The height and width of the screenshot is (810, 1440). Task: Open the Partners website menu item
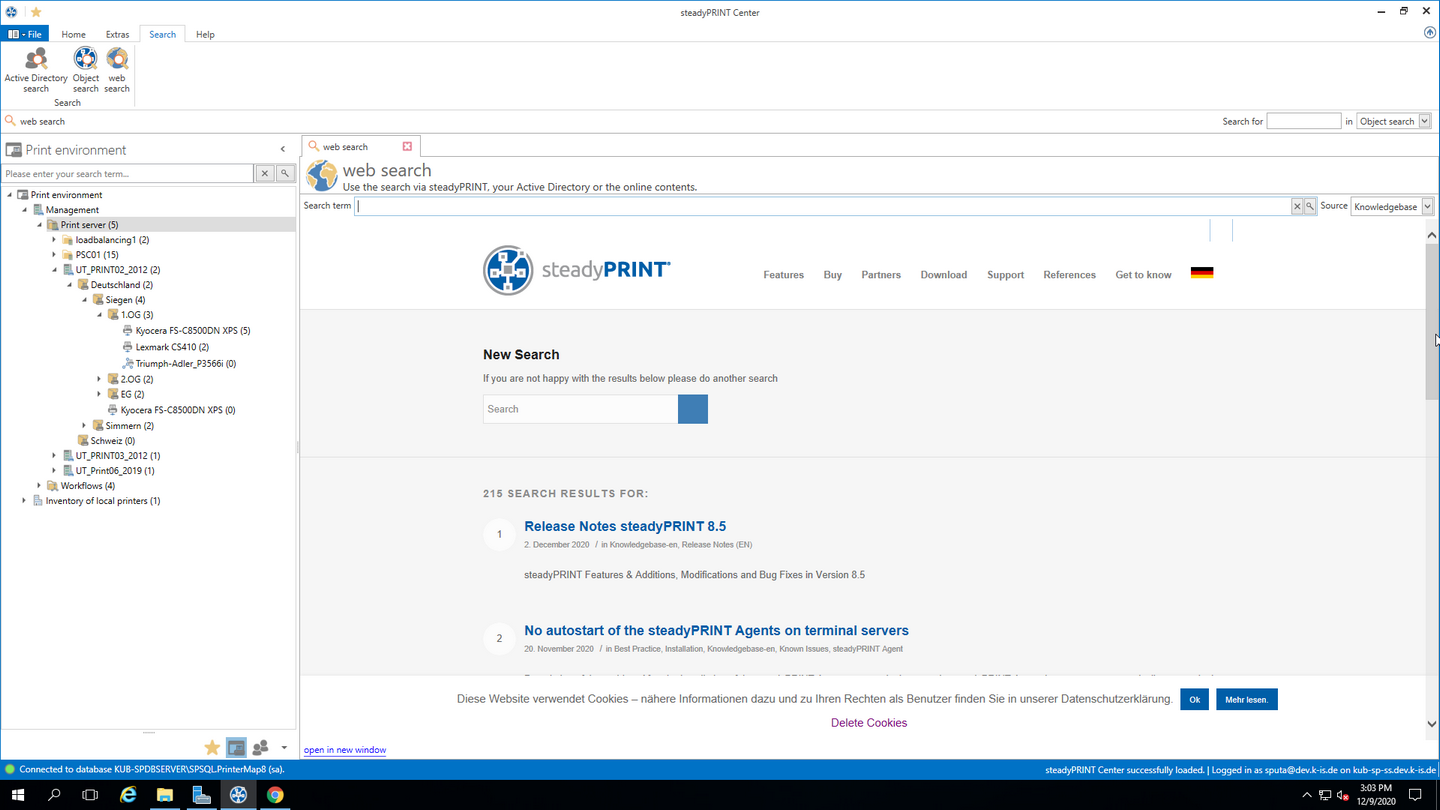tap(881, 274)
